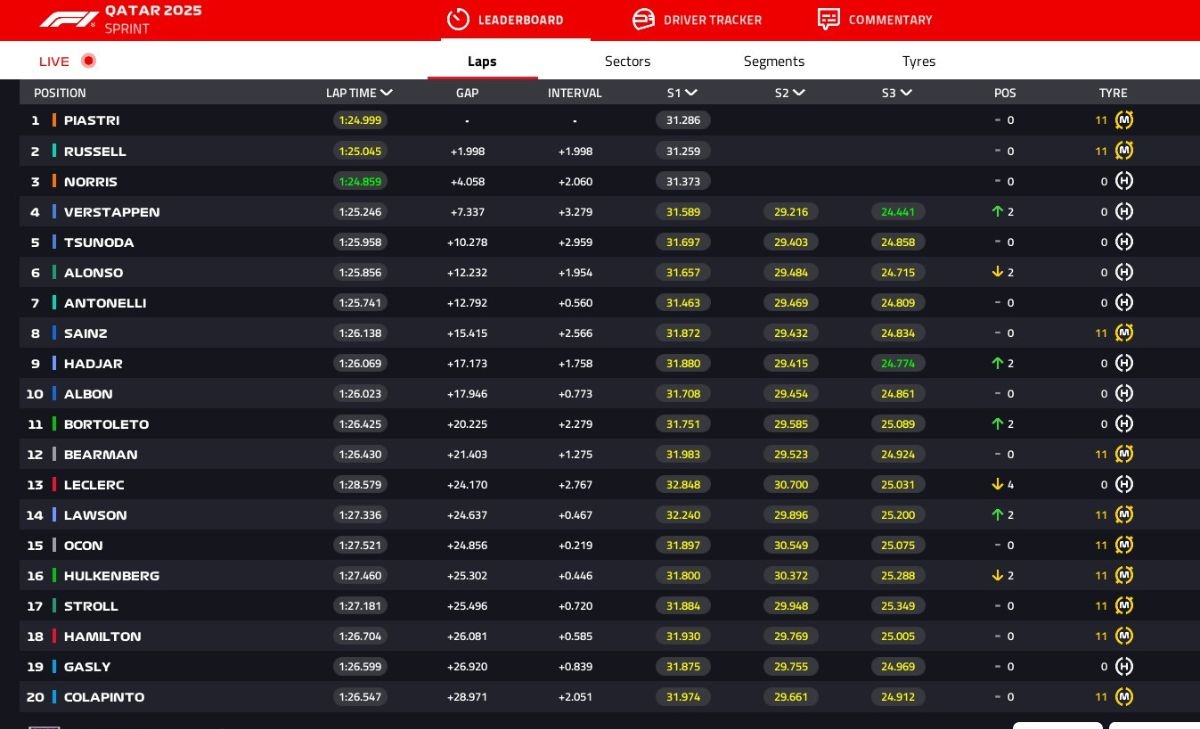Open the Segments tab

click(773, 61)
